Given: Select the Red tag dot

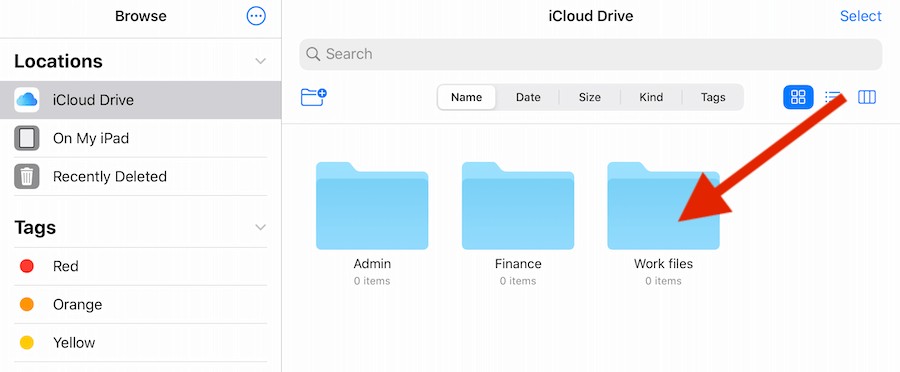Looking at the screenshot, I should (27, 266).
